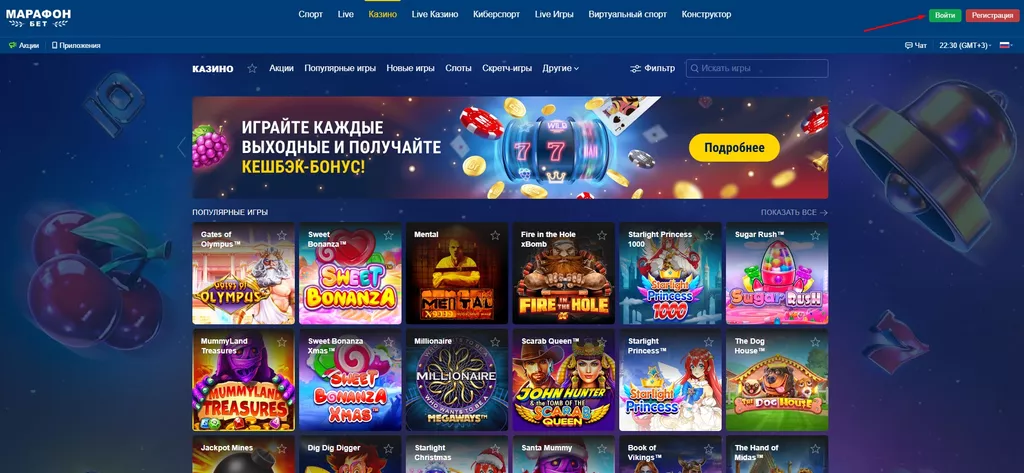
Task: Go to previous banner with left arrow
Action: pyautogui.click(x=182, y=148)
